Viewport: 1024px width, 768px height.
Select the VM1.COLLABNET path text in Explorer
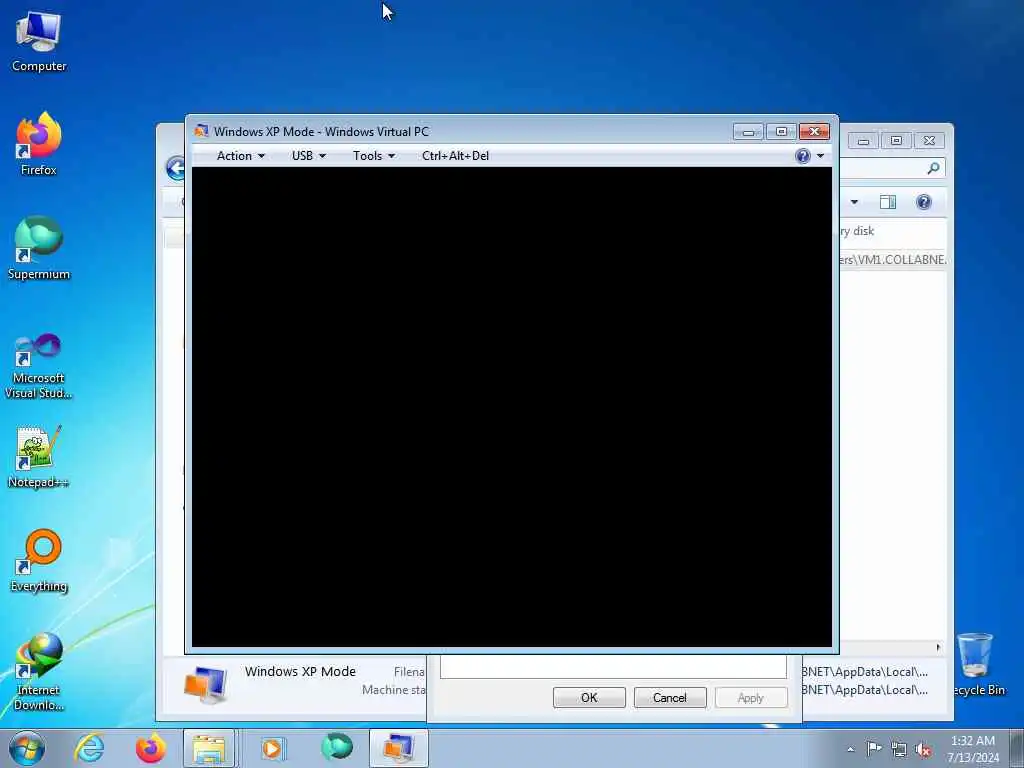[x=892, y=259]
